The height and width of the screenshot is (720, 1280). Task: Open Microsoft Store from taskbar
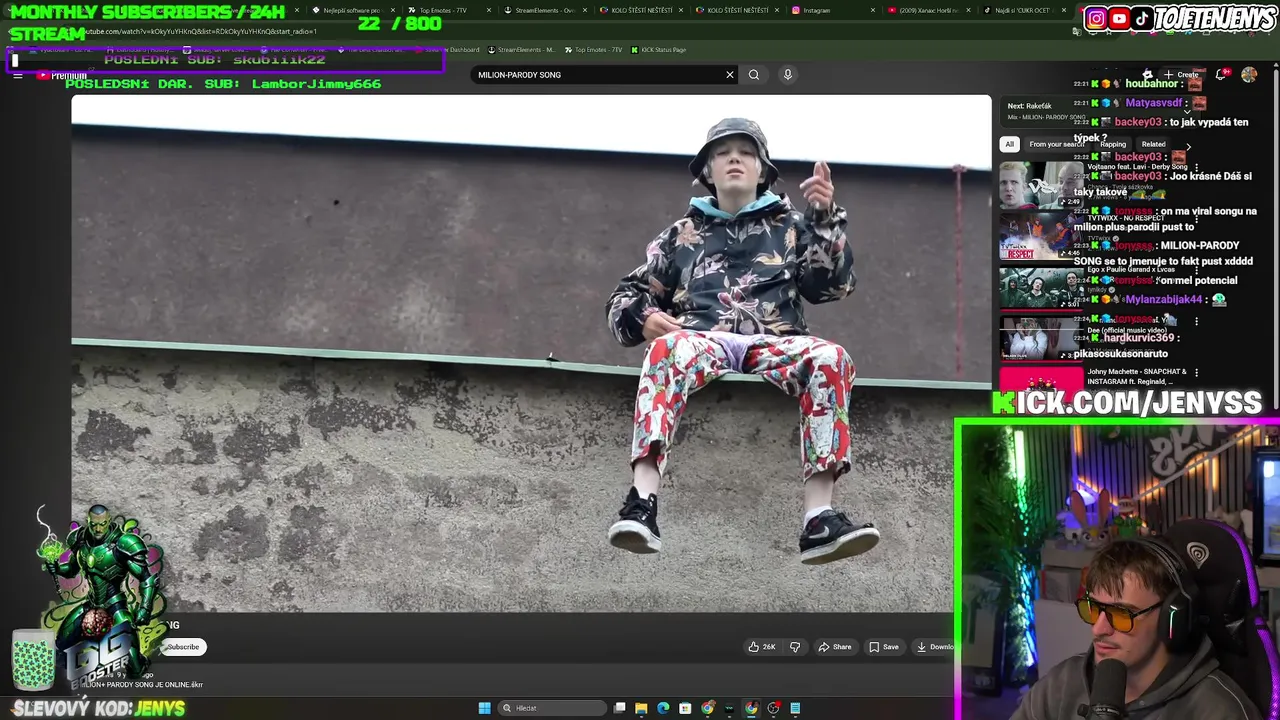[685, 708]
